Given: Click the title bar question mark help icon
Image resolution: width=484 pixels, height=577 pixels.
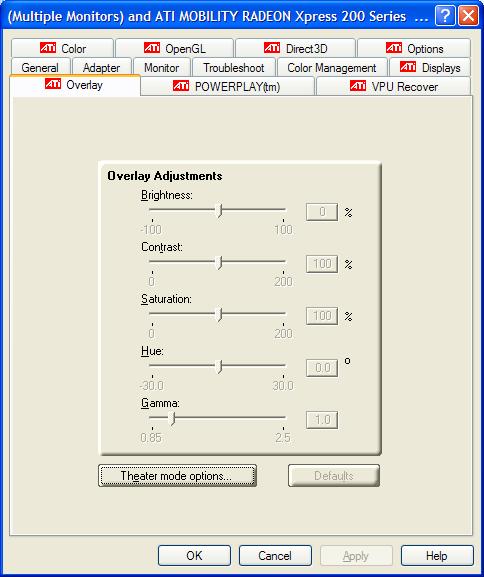Looking at the screenshot, I should [444, 16].
